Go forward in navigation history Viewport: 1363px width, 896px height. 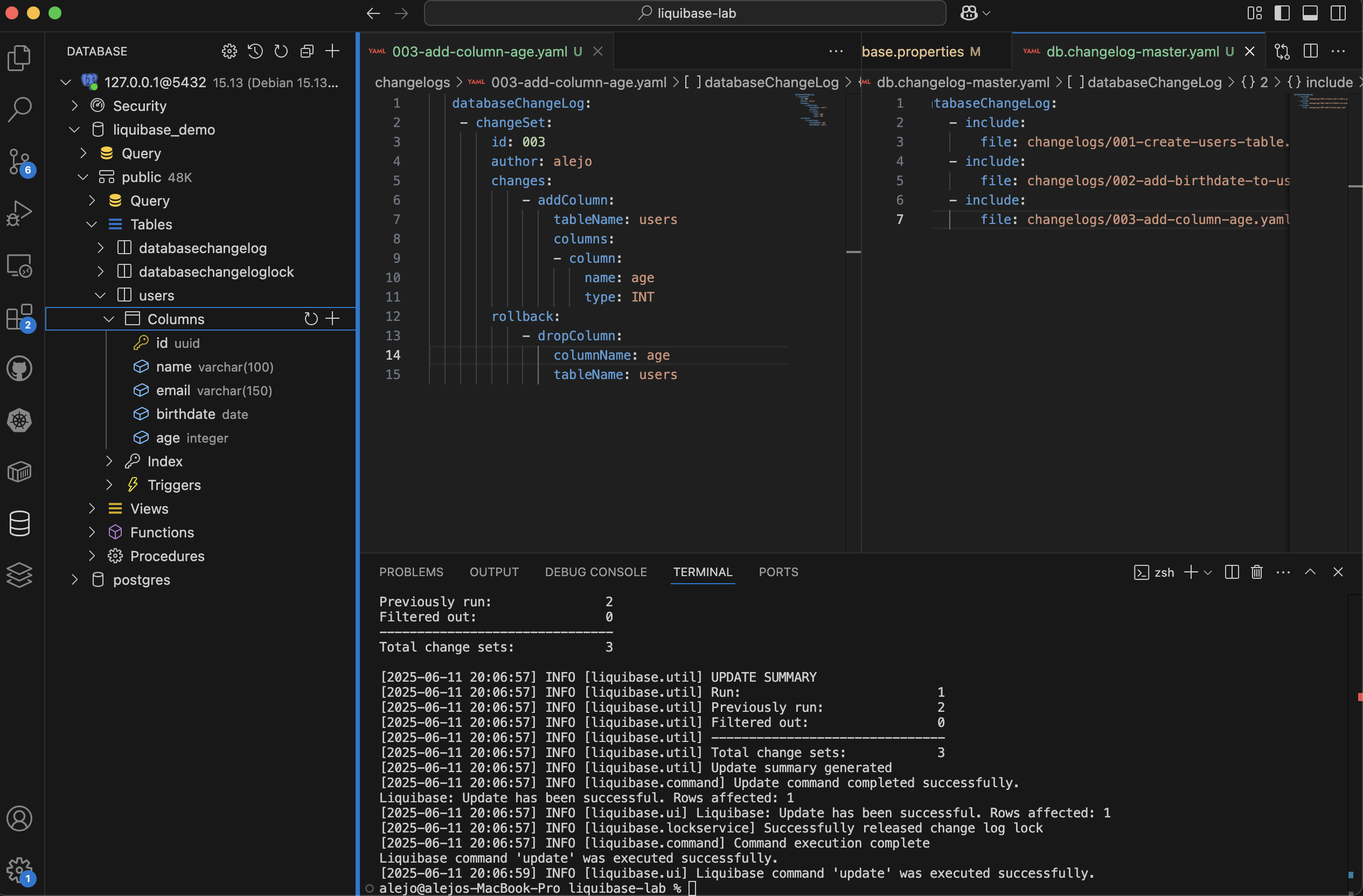[401, 13]
